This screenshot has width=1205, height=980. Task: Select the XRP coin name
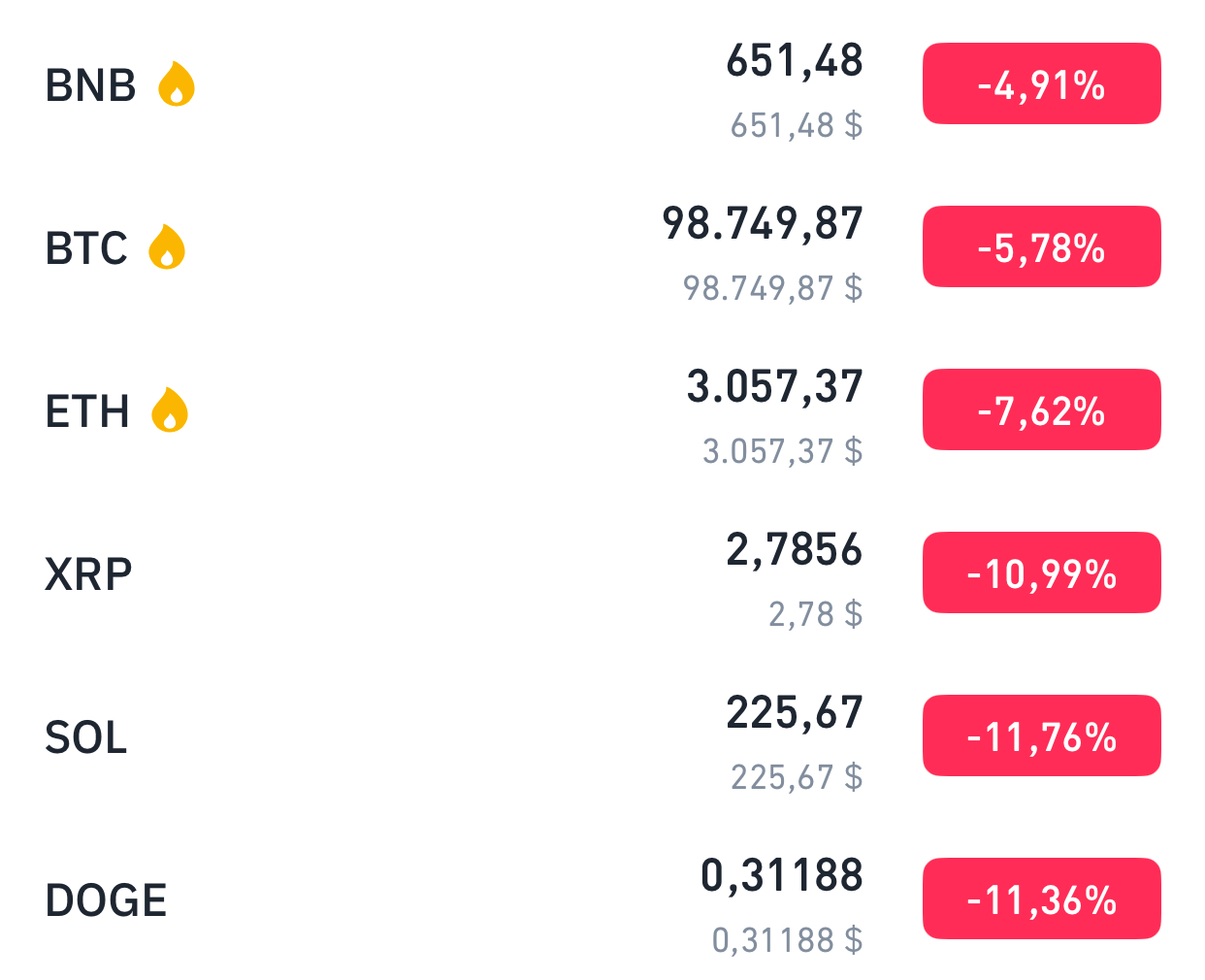tap(88, 574)
